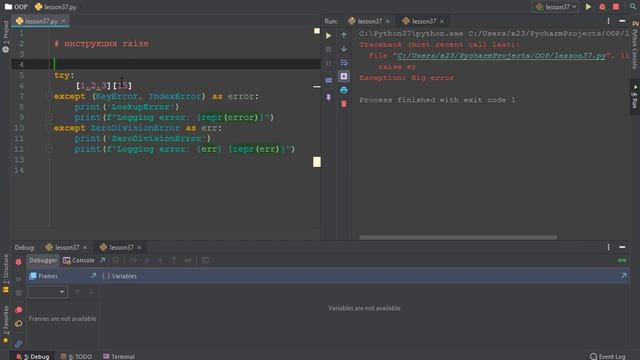Screen dimensions: 640x360
Task: Open the Project tool window
Action: pos(5,38)
